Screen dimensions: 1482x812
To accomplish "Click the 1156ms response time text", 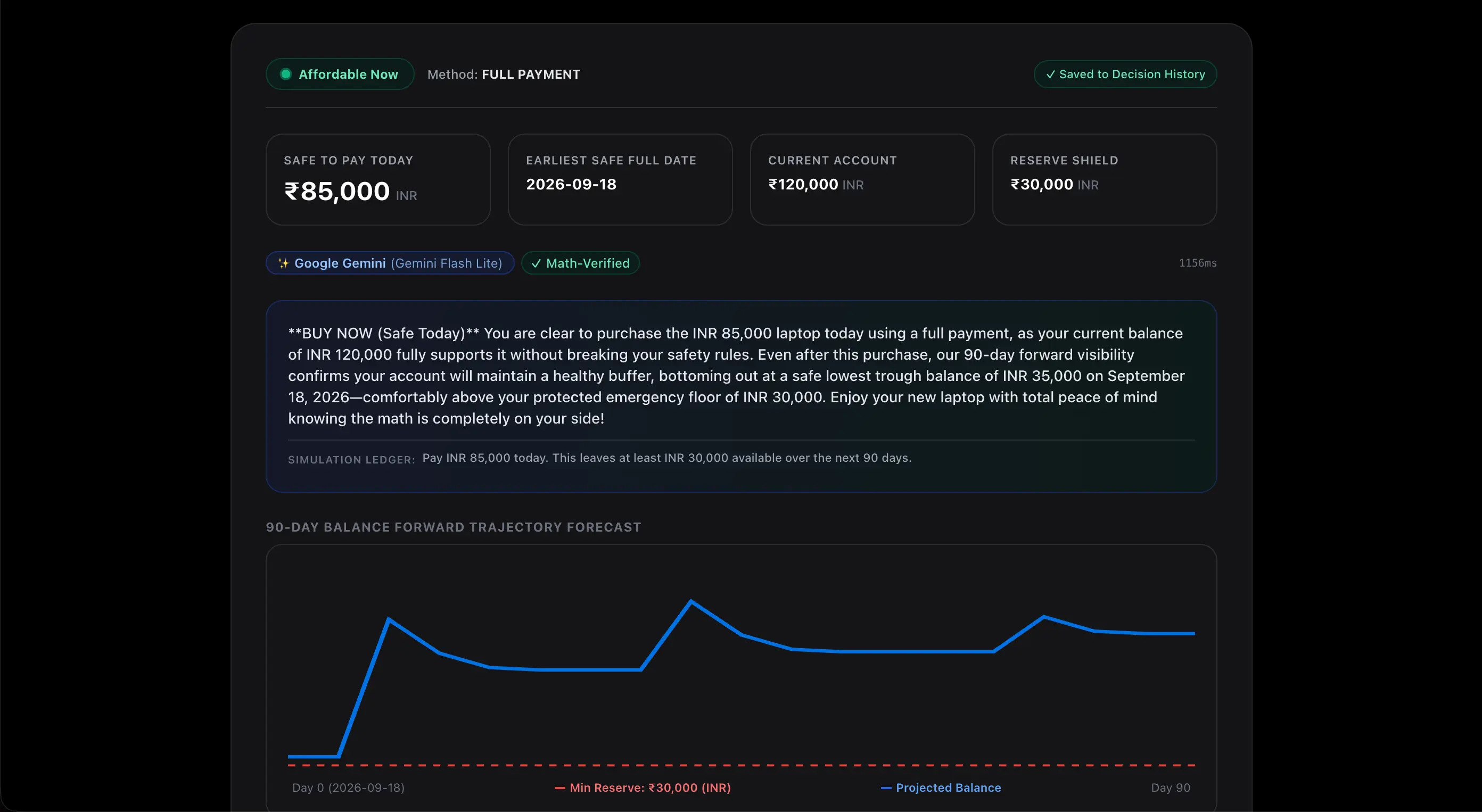I will point(1198,263).
